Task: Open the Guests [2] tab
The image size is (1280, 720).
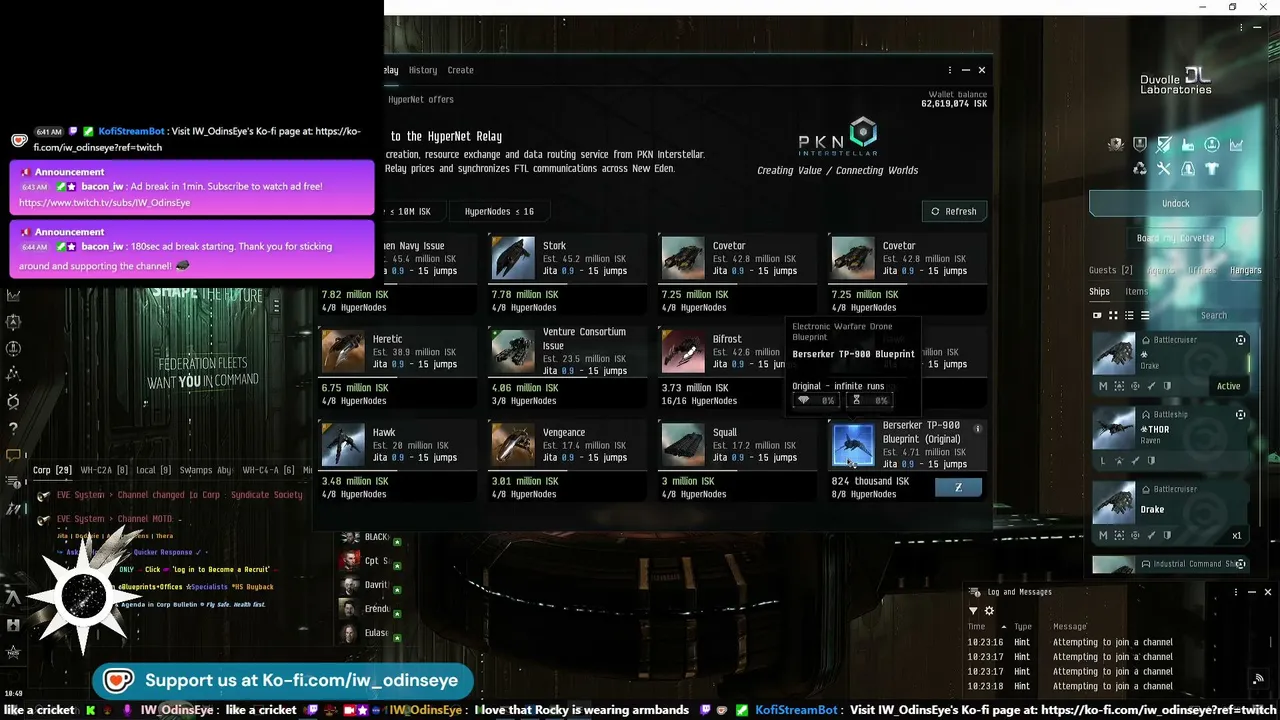Action: (1111, 270)
